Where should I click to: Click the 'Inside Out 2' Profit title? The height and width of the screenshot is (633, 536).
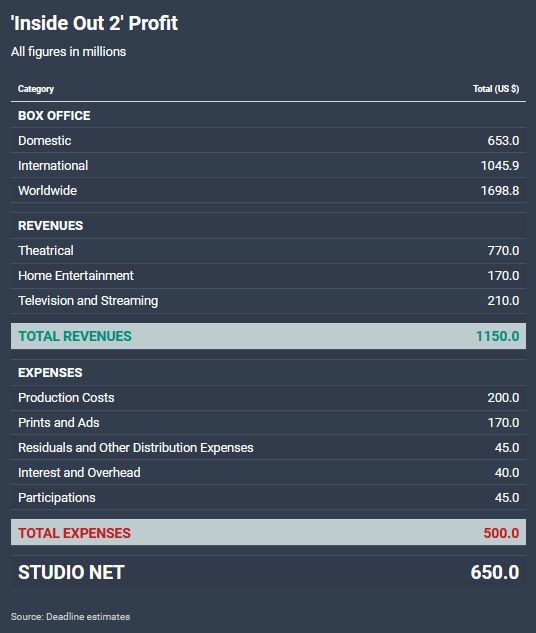[x=94, y=23]
